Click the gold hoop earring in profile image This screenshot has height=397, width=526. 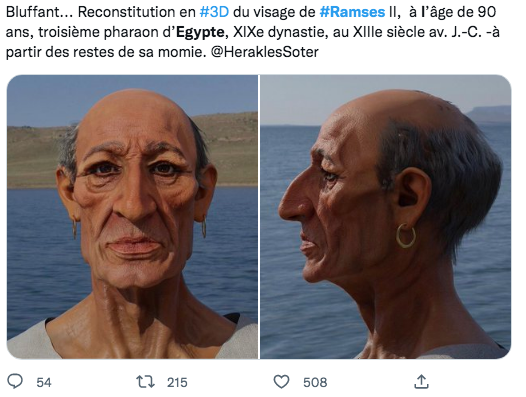(406, 236)
